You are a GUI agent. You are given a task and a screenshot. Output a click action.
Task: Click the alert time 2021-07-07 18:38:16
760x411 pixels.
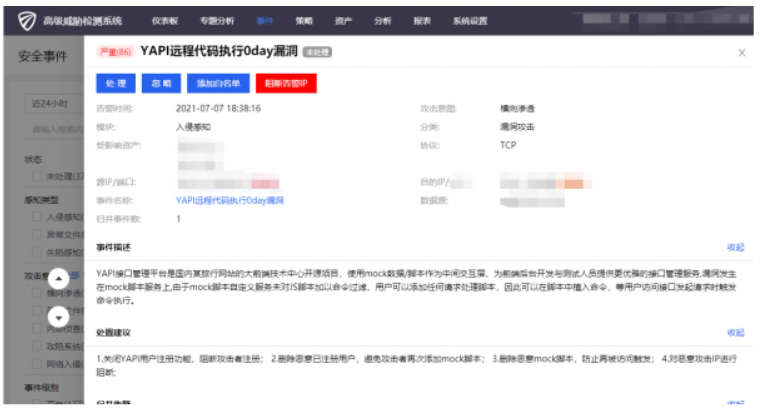click(x=218, y=109)
